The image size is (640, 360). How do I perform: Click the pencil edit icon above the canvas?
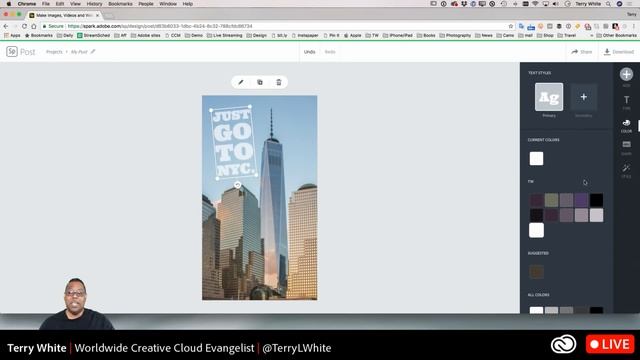[241, 82]
